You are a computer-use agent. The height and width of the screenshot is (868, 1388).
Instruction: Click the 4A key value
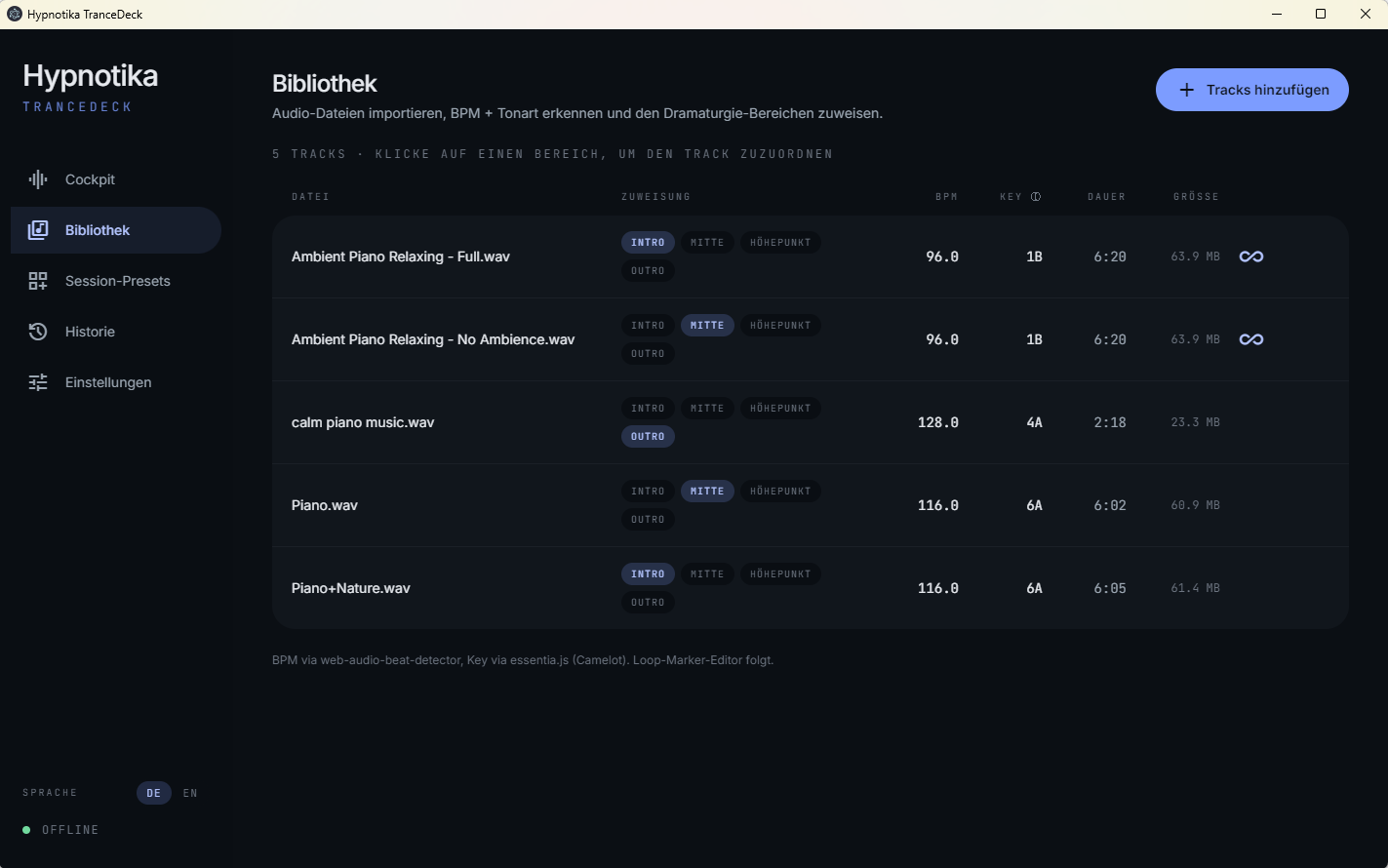pos(1035,422)
